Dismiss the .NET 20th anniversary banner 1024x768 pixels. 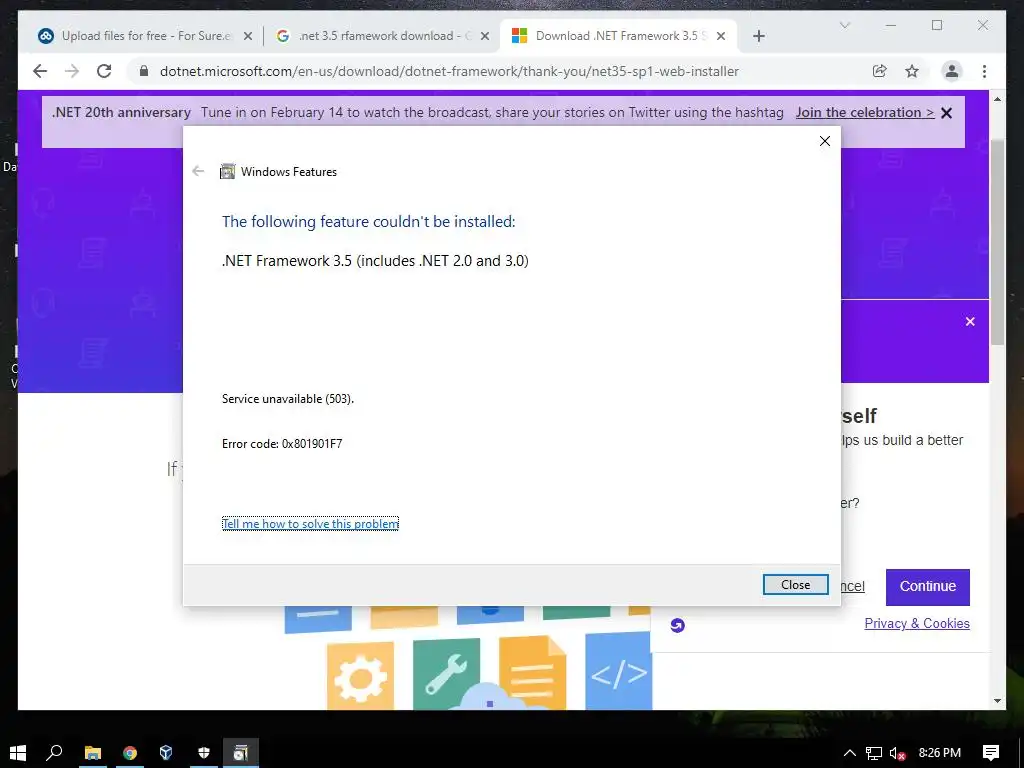pos(946,113)
